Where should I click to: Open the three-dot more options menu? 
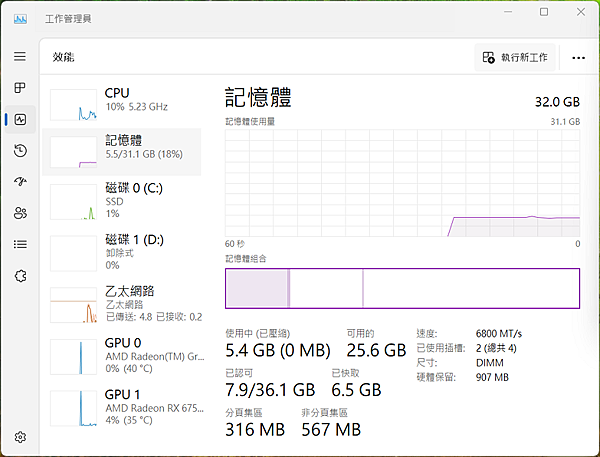578,58
